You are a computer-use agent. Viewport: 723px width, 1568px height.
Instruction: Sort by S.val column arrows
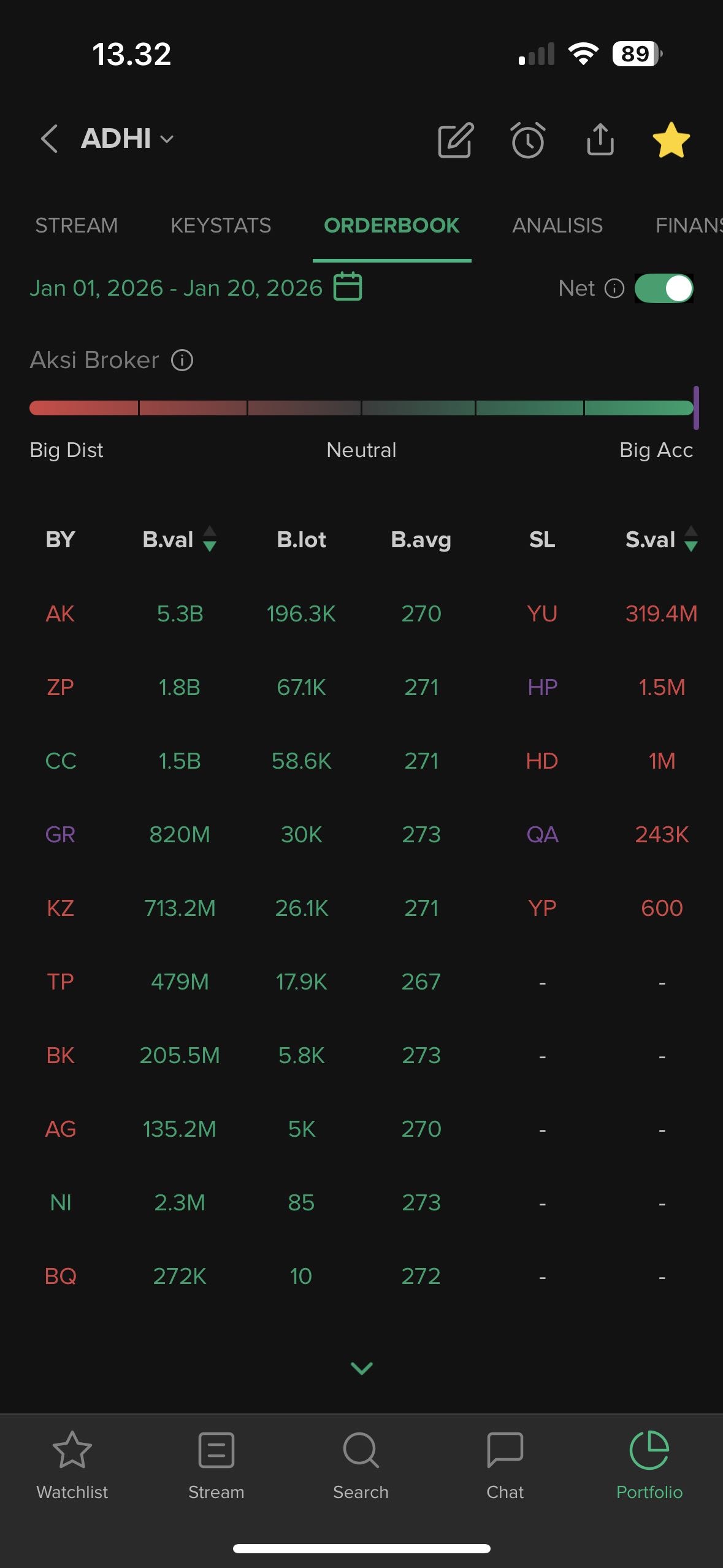(691, 539)
